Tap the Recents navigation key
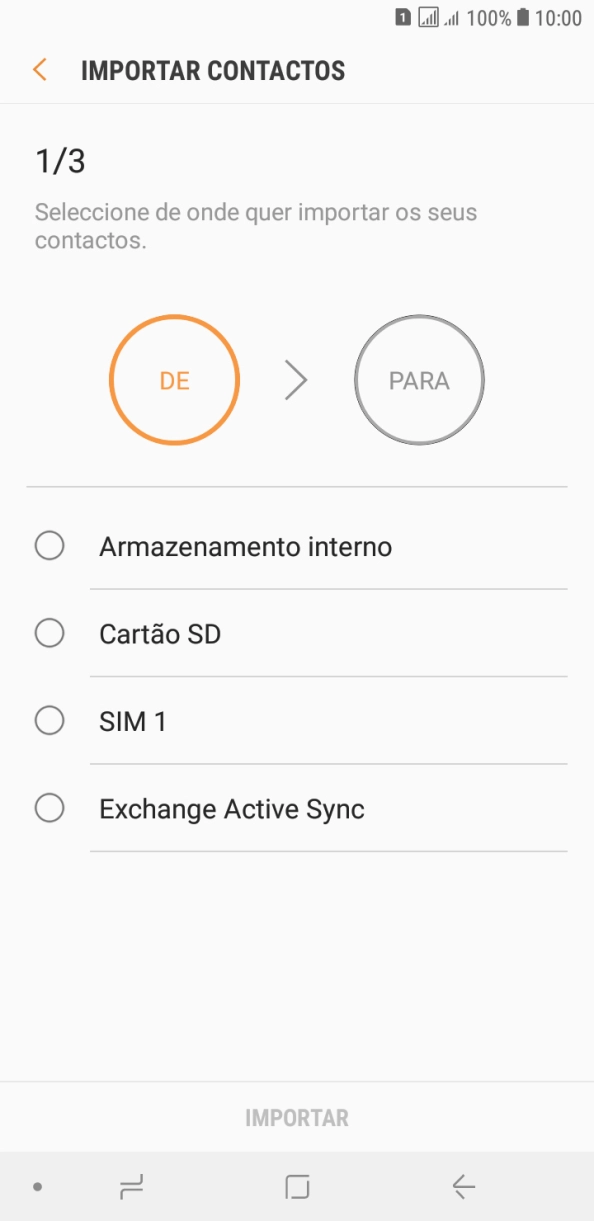594x1221 pixels. (x=130, y=1187)
